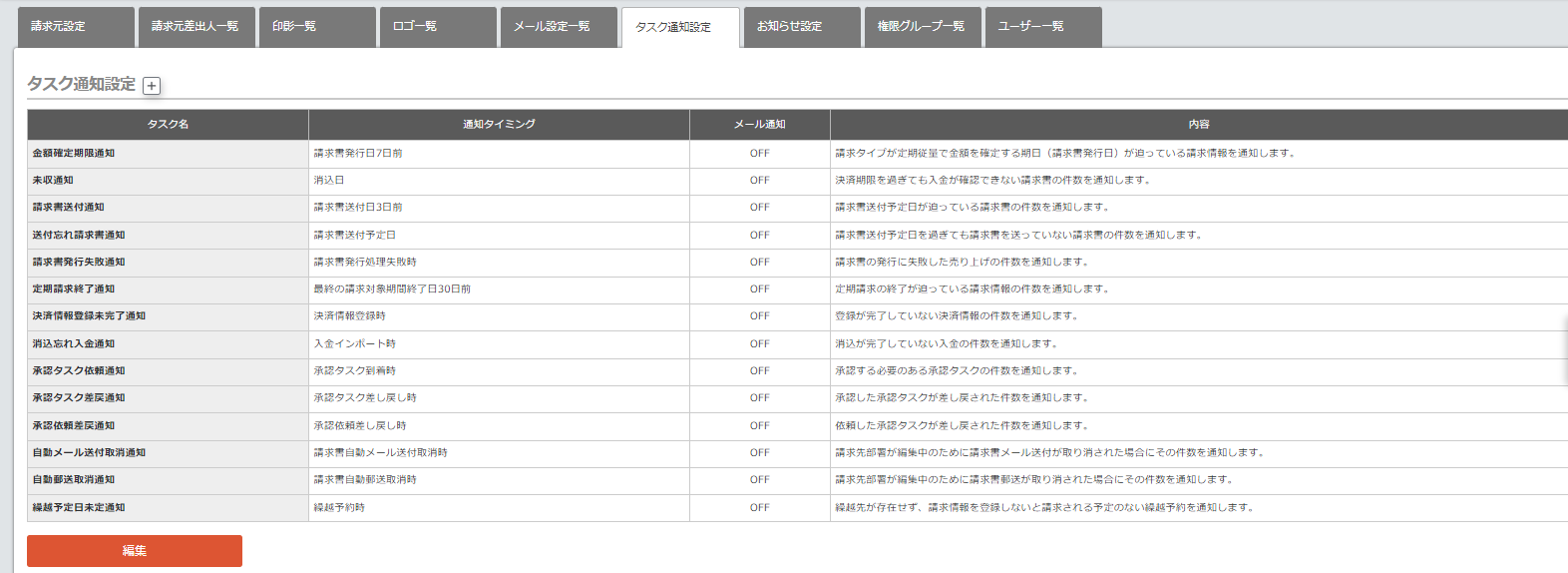Open the お知らせ設定 tab
1568x573 pixels.
click(x=800, y=26)
